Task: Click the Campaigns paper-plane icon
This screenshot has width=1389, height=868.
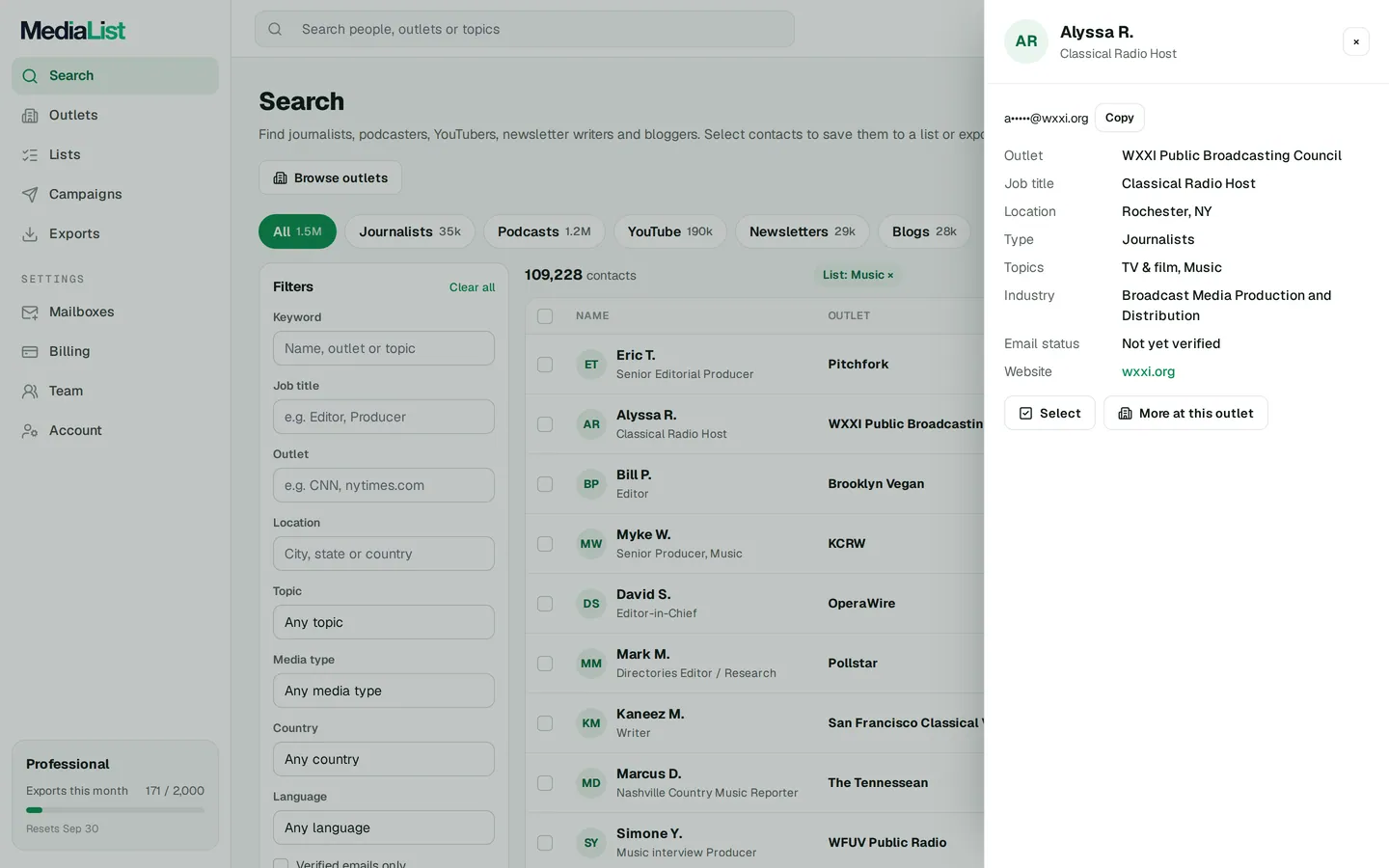Action: (x=30, y=195)
